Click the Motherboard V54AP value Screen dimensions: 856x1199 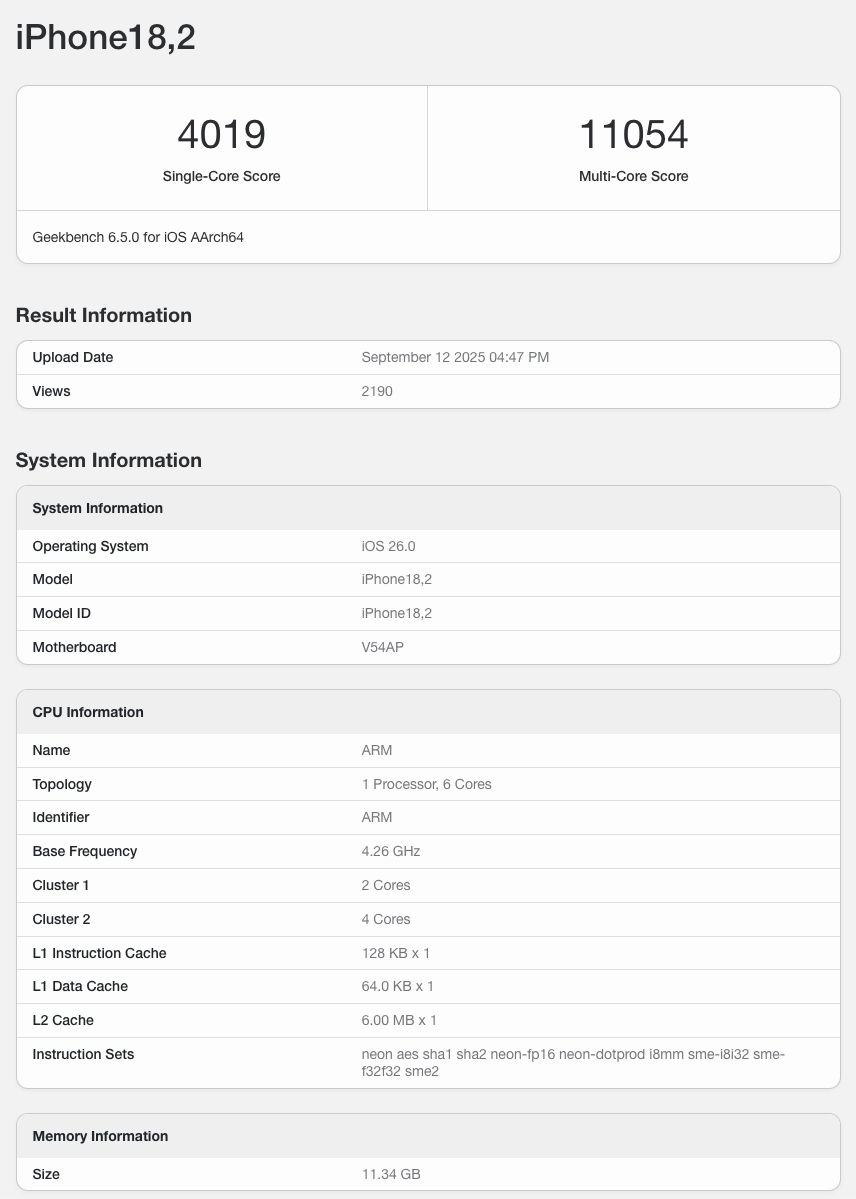coord(382,647)
